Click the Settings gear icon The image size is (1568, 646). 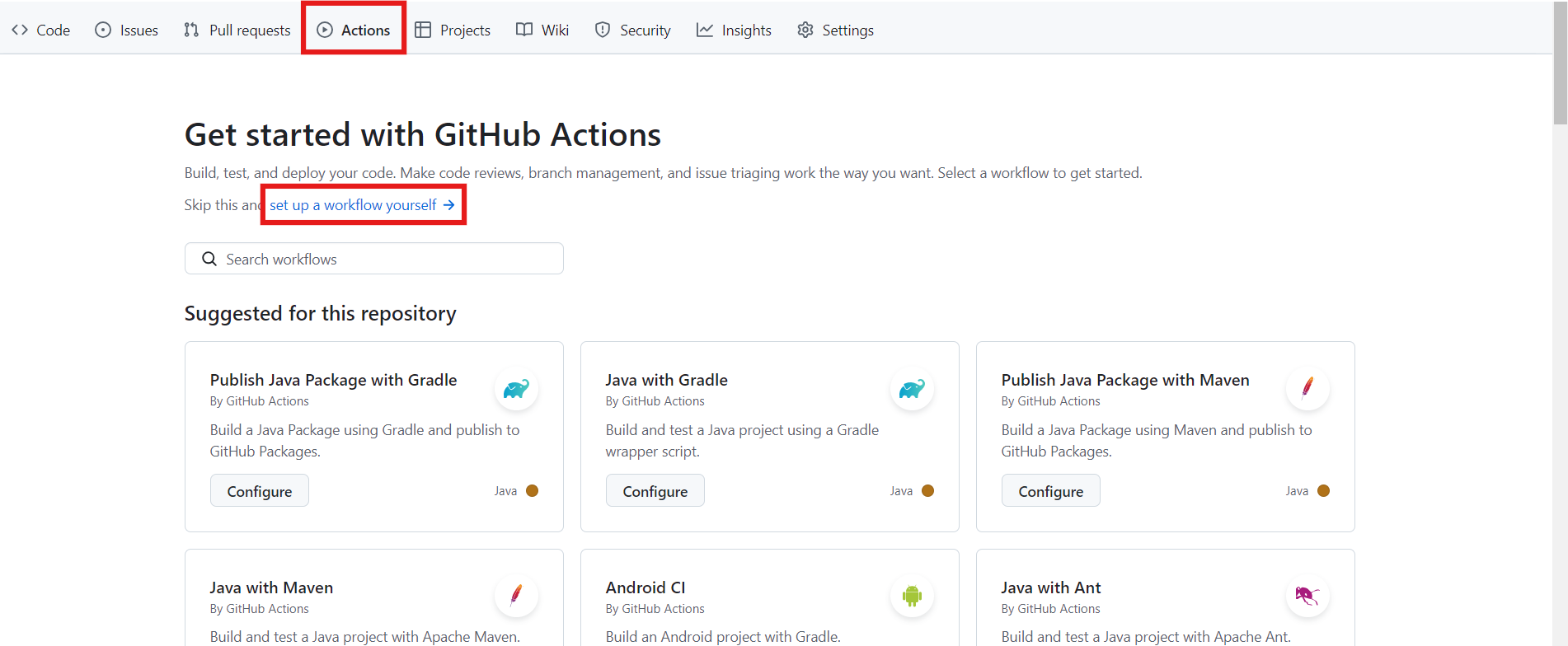[x=805, y=30]
